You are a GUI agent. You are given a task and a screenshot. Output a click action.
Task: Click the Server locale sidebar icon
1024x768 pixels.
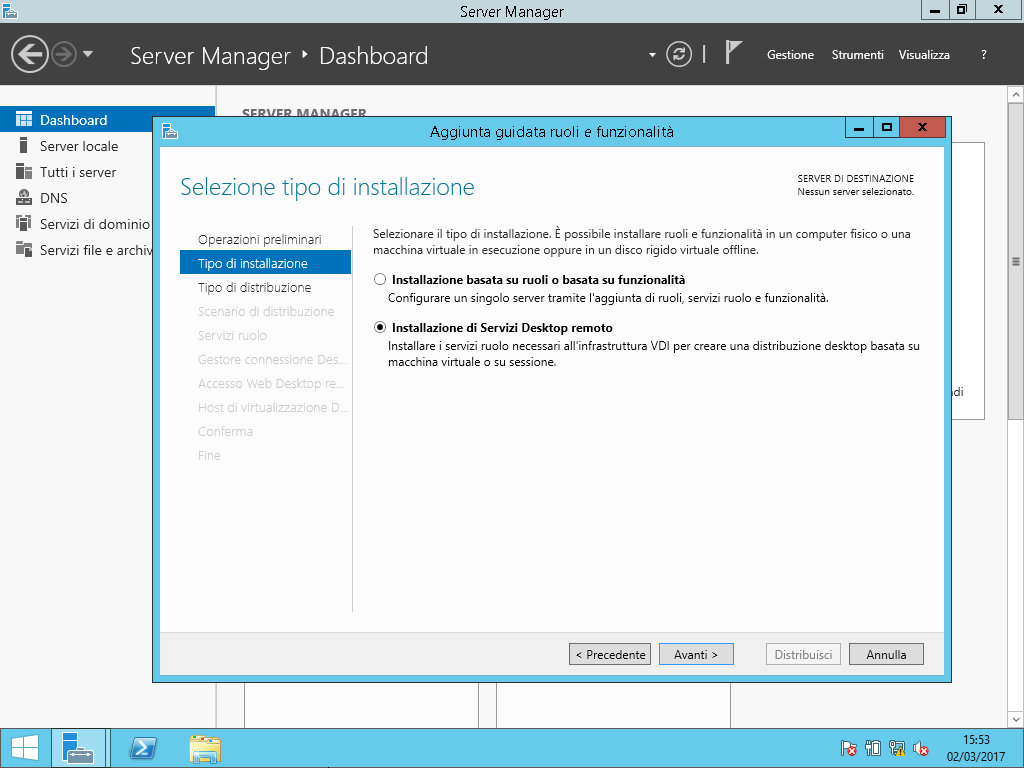pyautogui.click(x=24, y=146)
